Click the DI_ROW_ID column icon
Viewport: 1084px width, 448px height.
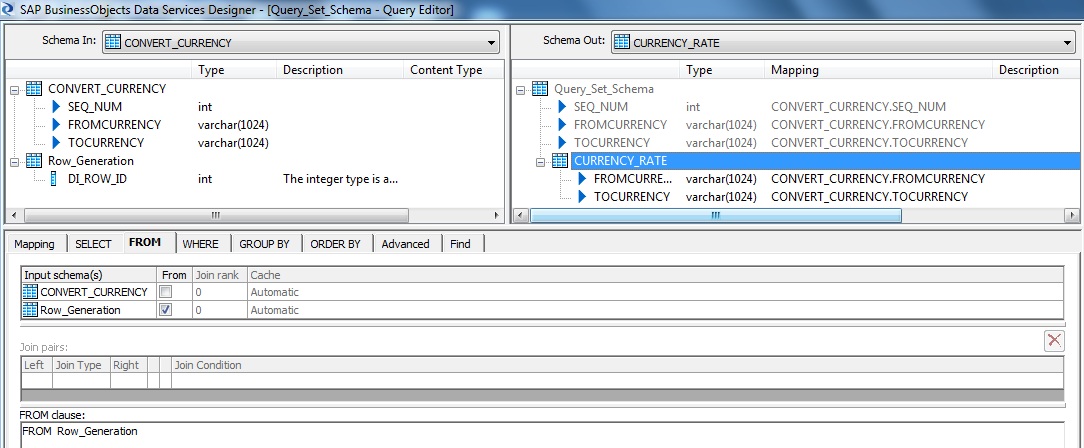click(53, 178)
